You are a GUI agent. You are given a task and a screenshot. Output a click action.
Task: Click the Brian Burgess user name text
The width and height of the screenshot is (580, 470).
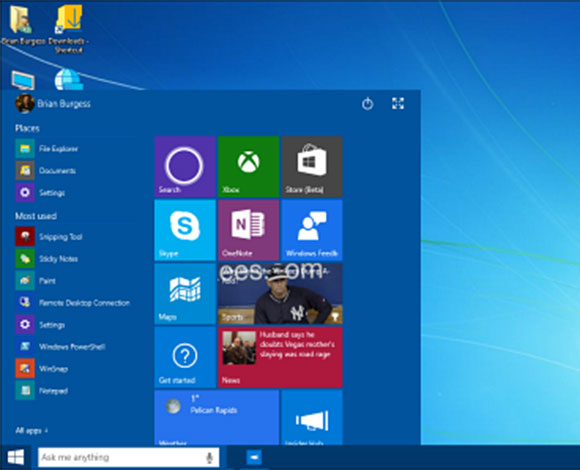pyautogui.click(x=64, y=104)
